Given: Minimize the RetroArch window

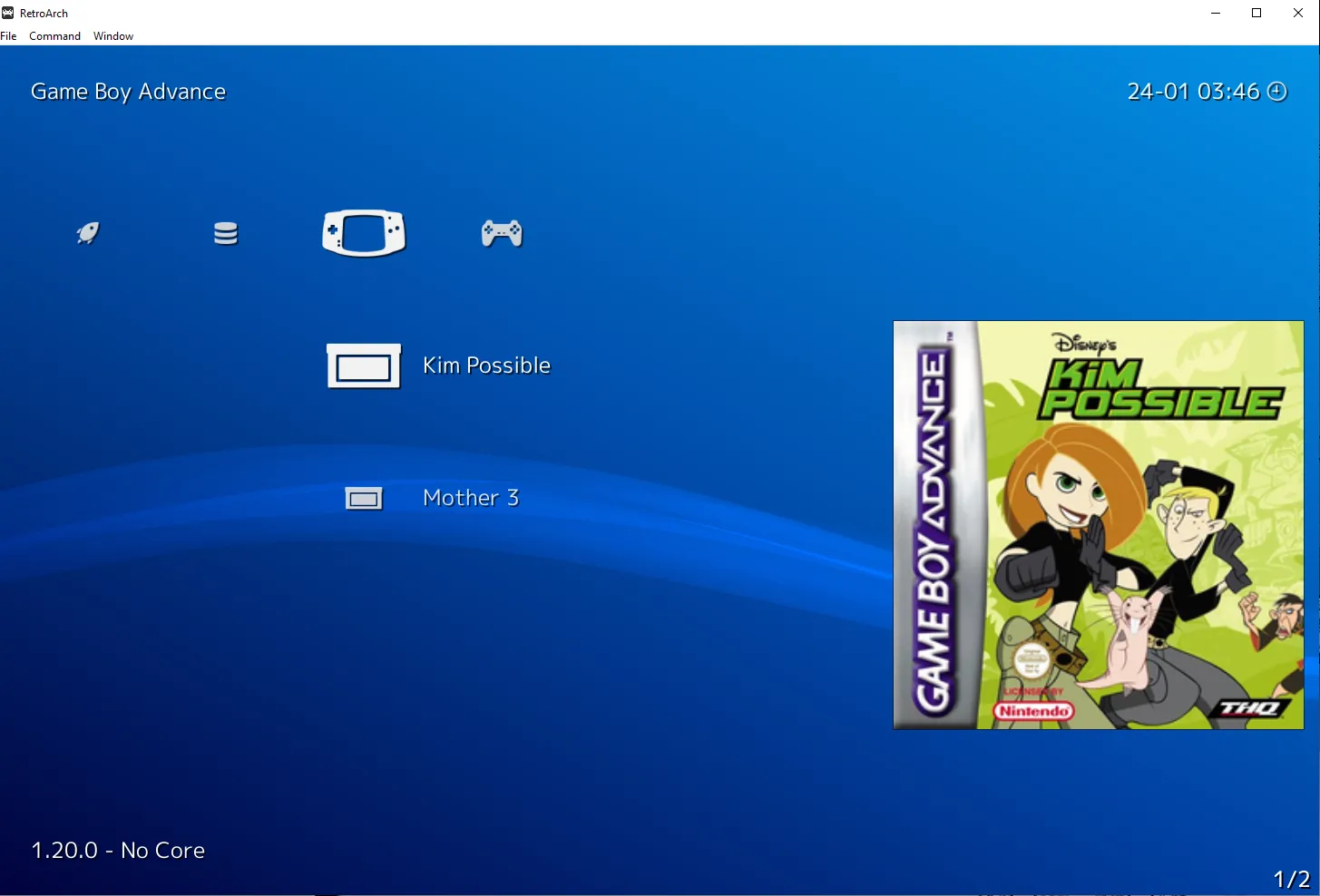Looking at the screenshot, I should (x=1216, y=13).
